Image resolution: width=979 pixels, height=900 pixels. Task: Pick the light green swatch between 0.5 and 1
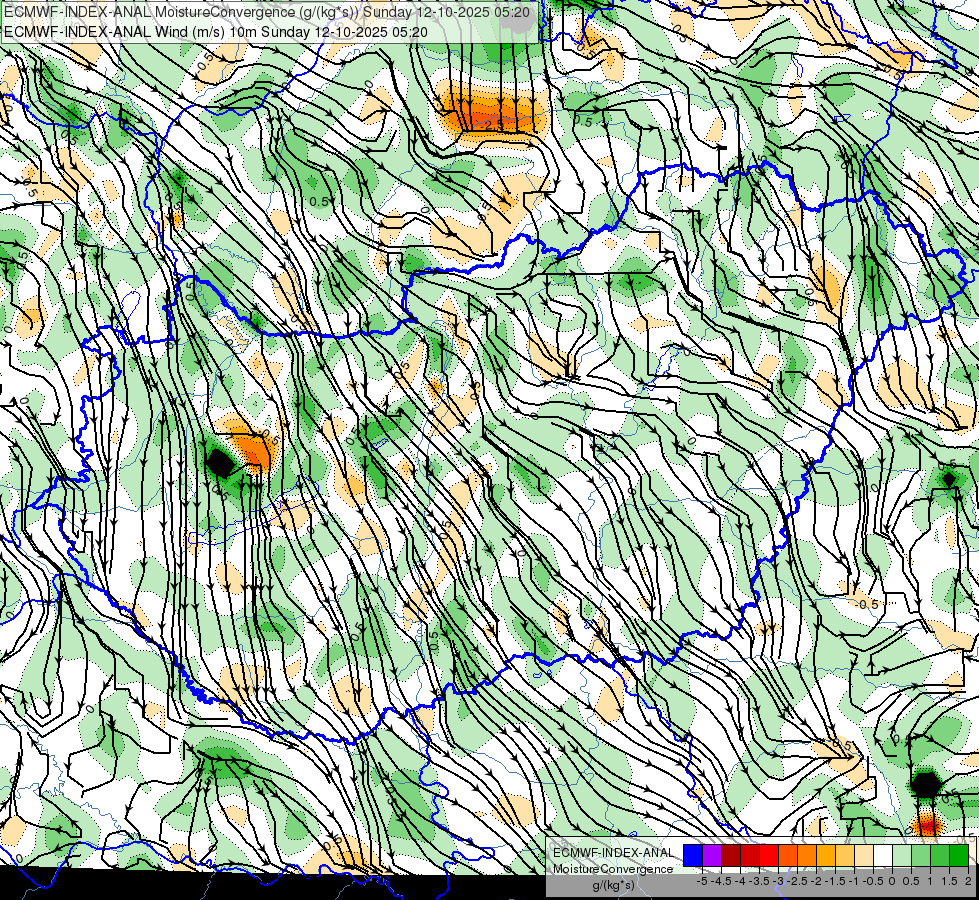click(x=921, y=855)
